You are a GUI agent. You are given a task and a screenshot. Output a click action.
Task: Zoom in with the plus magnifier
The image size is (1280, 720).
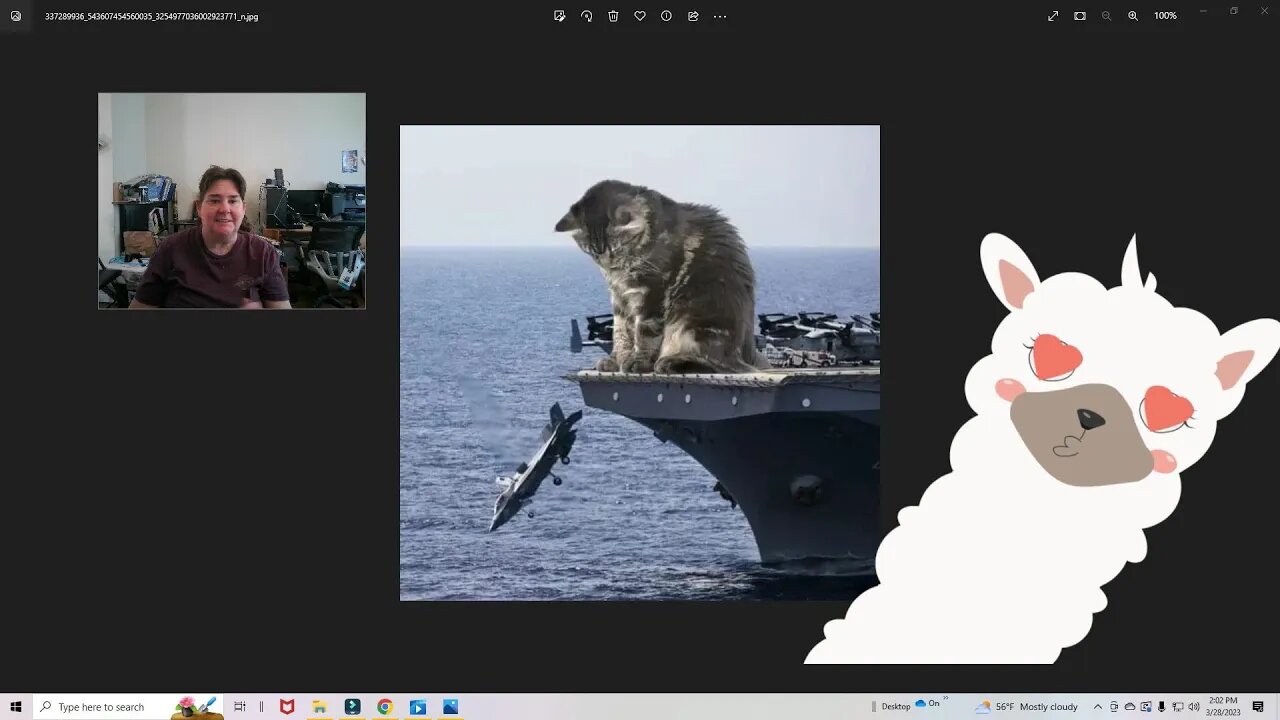[x=1133, y=16]
